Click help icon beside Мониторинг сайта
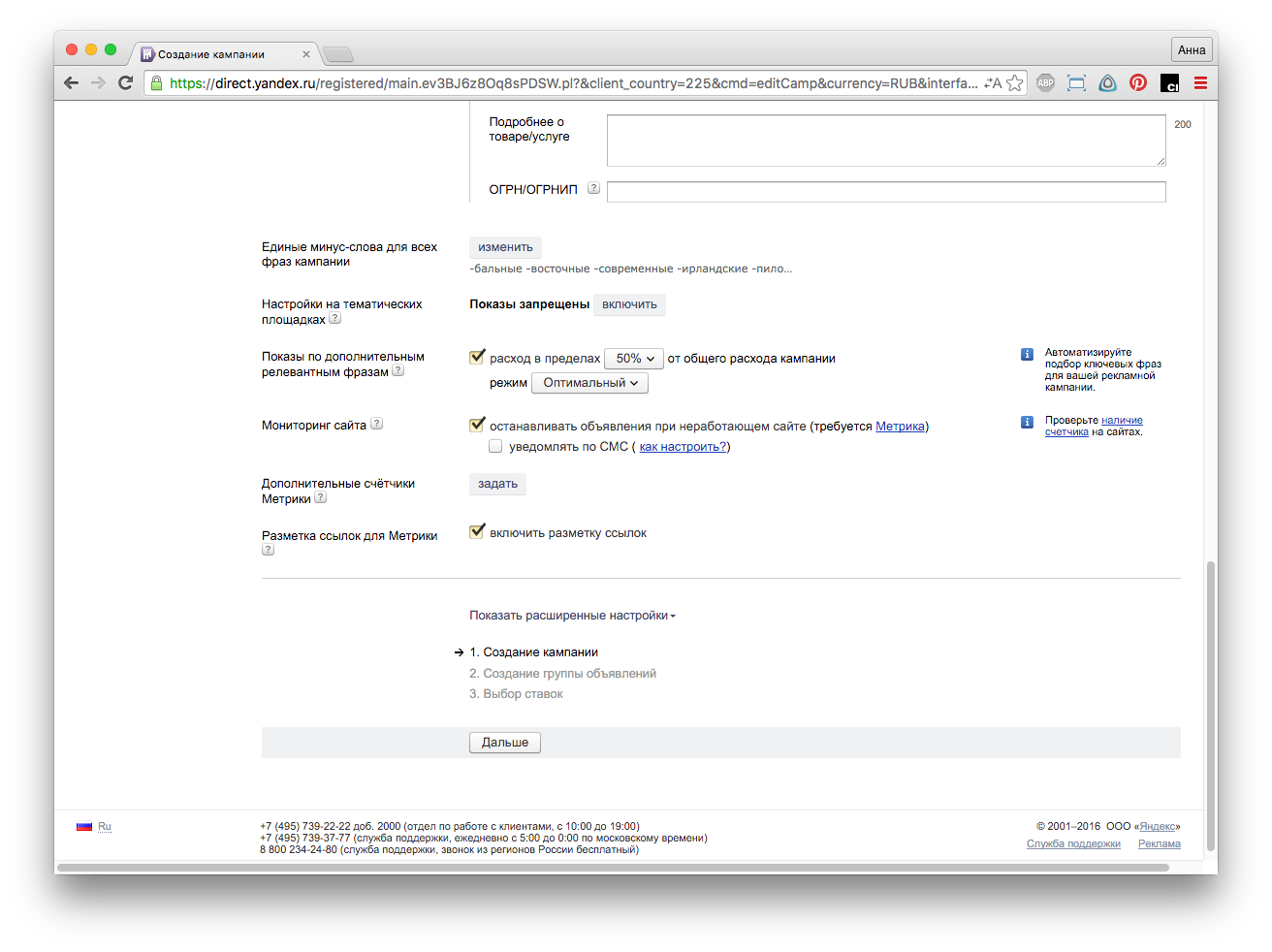 [377, 424]
